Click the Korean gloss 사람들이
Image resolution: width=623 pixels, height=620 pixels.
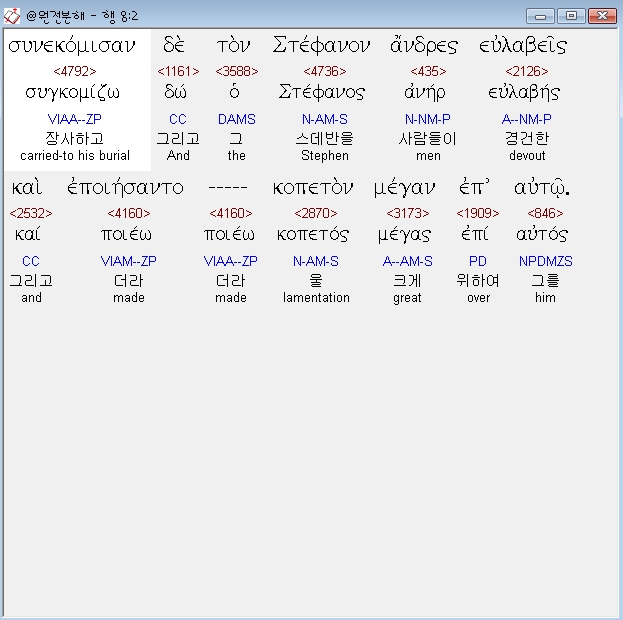point(428,138)
